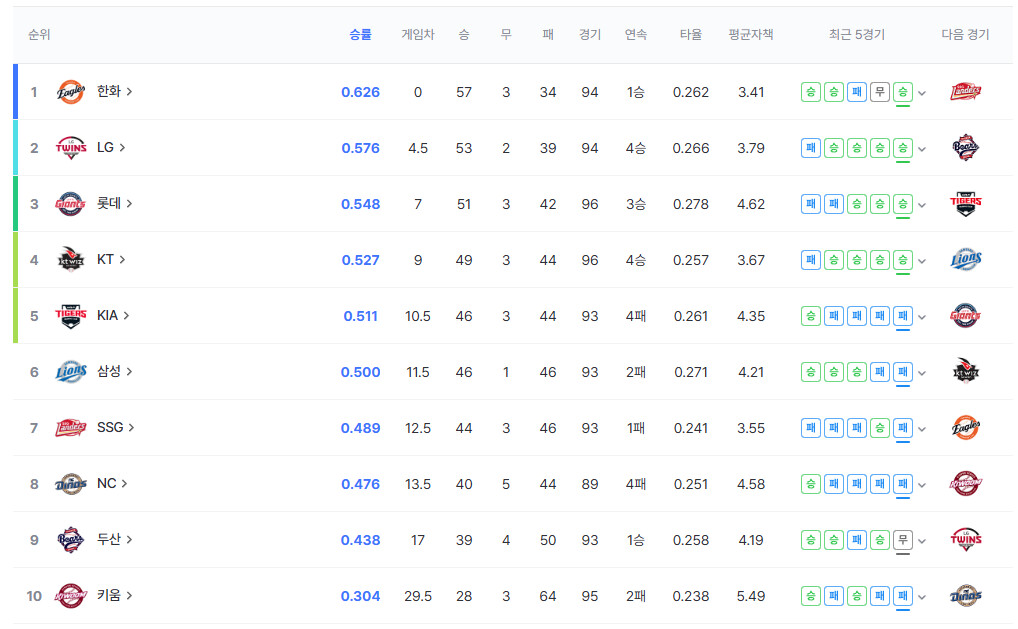Open the 한화 team link
This screenshot has width=1018, height=629.
coord(114,91)
